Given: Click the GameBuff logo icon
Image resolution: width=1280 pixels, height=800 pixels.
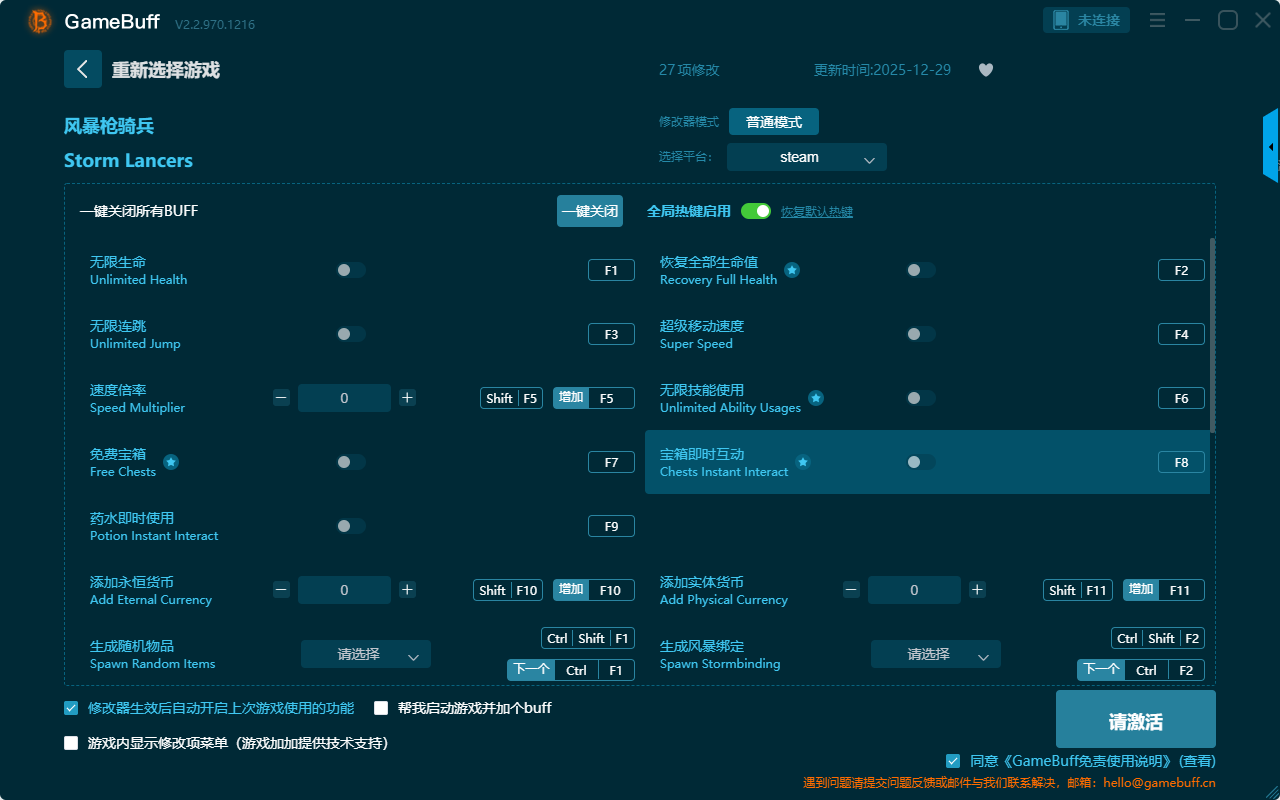Looking at the screenshot, I should click(40, 21).
